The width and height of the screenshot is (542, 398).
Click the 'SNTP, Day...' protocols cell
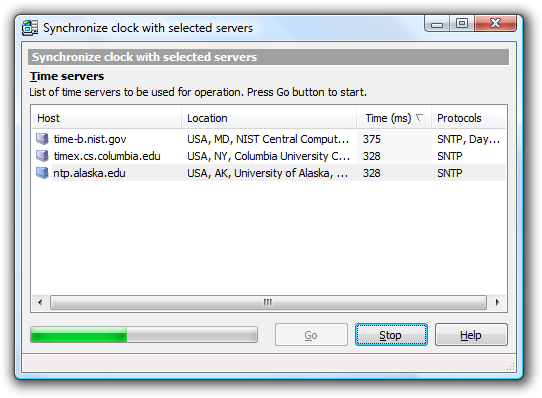tap(468, 139)
